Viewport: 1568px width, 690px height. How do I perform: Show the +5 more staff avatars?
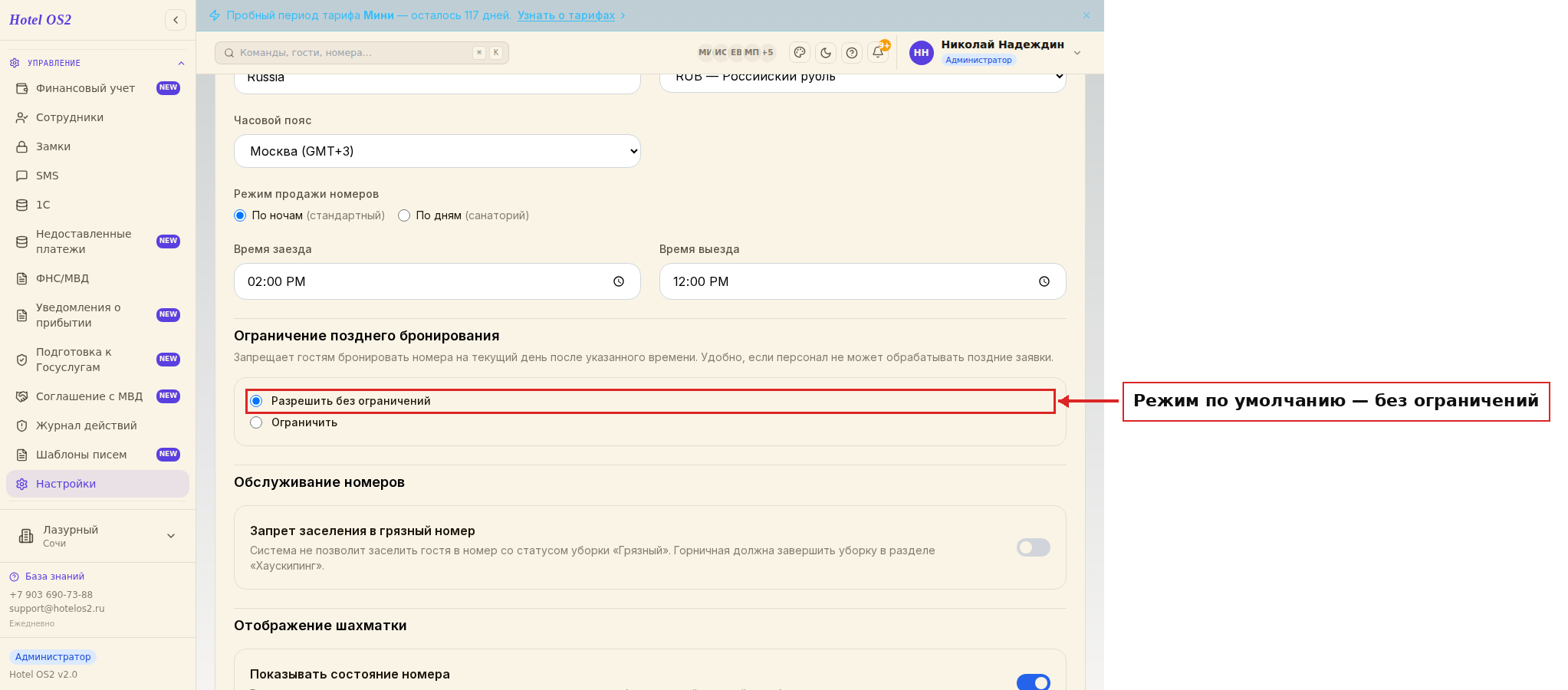[x=768, y=52]
